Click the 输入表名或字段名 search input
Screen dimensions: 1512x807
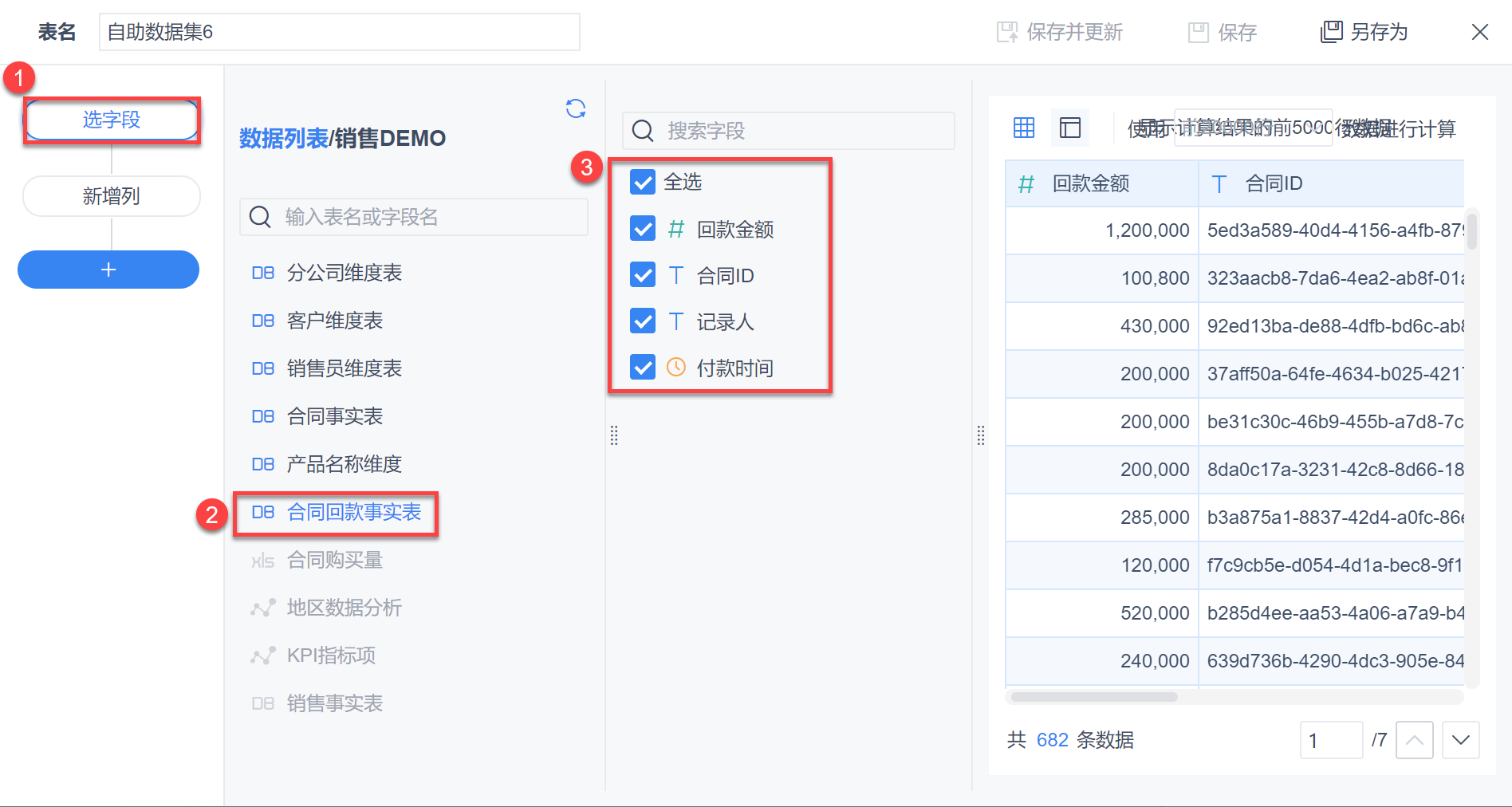pos(414,217)
